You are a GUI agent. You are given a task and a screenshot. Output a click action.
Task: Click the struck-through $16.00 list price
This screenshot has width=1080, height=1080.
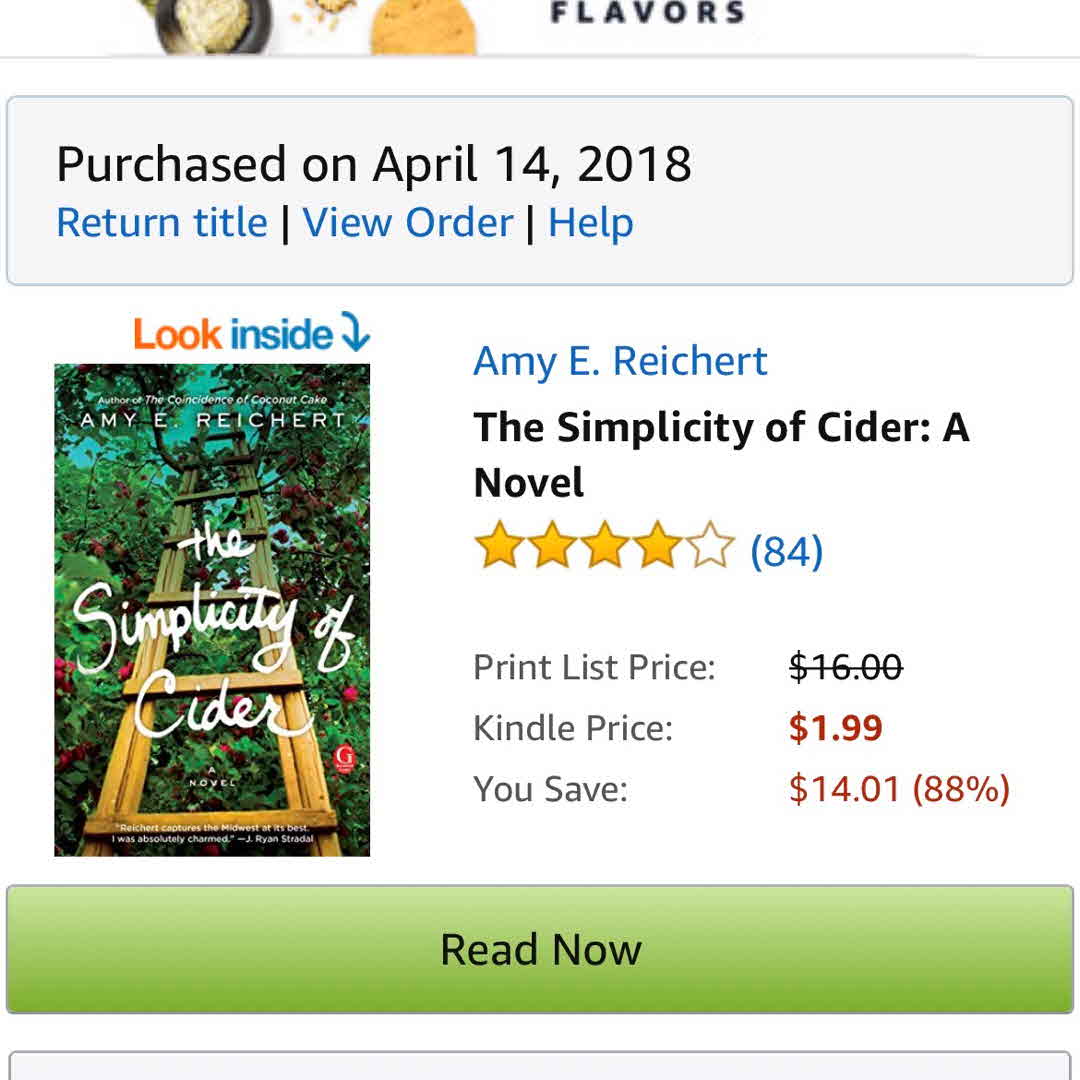point(845,666)
